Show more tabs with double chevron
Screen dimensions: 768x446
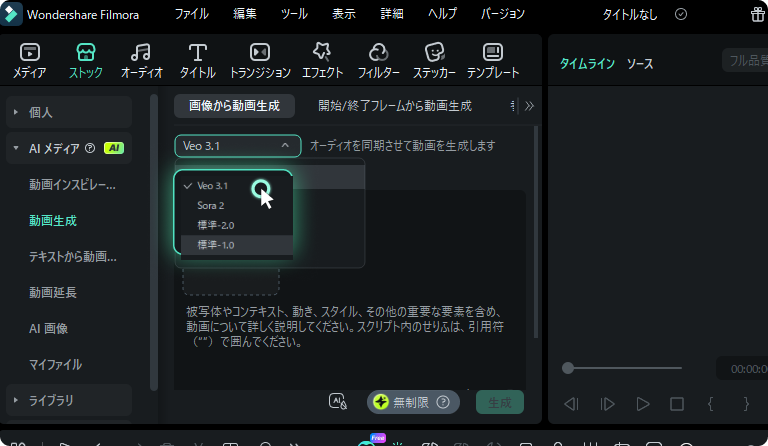pyautogui.click(x=529, y=106)
